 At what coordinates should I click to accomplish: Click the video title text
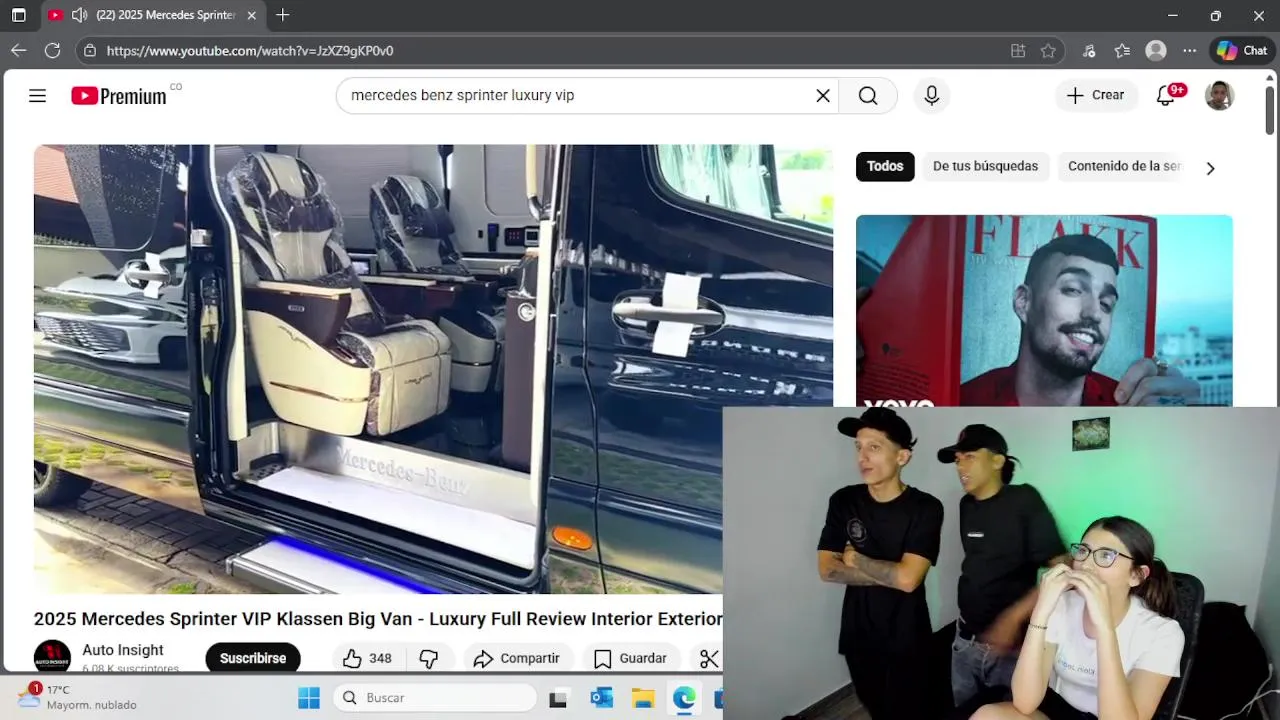coord(378,619)
